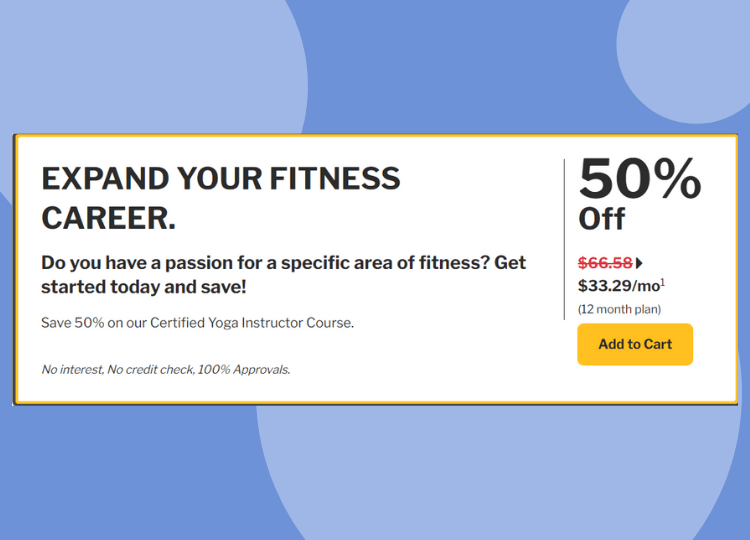Click the passion for fitness subheading text
The width and height of the screenshot is (750, 540).
283,275
